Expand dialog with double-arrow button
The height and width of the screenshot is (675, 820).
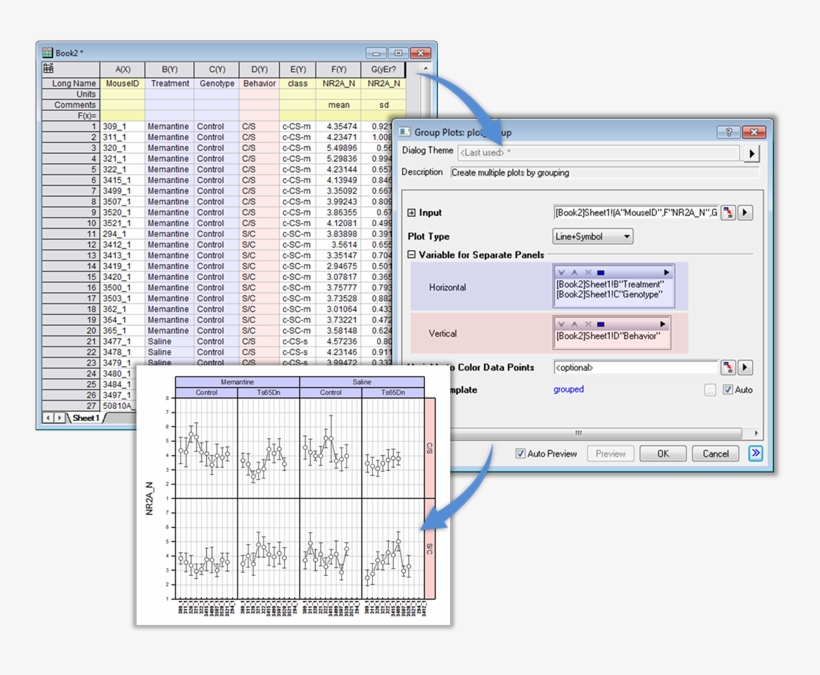pyautogui.click(x=755, y=453)
